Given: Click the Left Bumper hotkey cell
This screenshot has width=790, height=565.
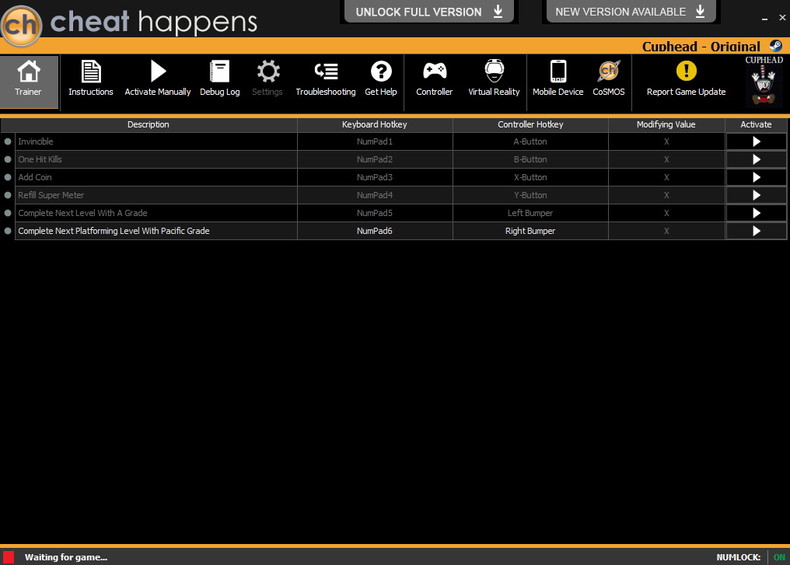Looking at the screenshot, I should tap(530, 213).
